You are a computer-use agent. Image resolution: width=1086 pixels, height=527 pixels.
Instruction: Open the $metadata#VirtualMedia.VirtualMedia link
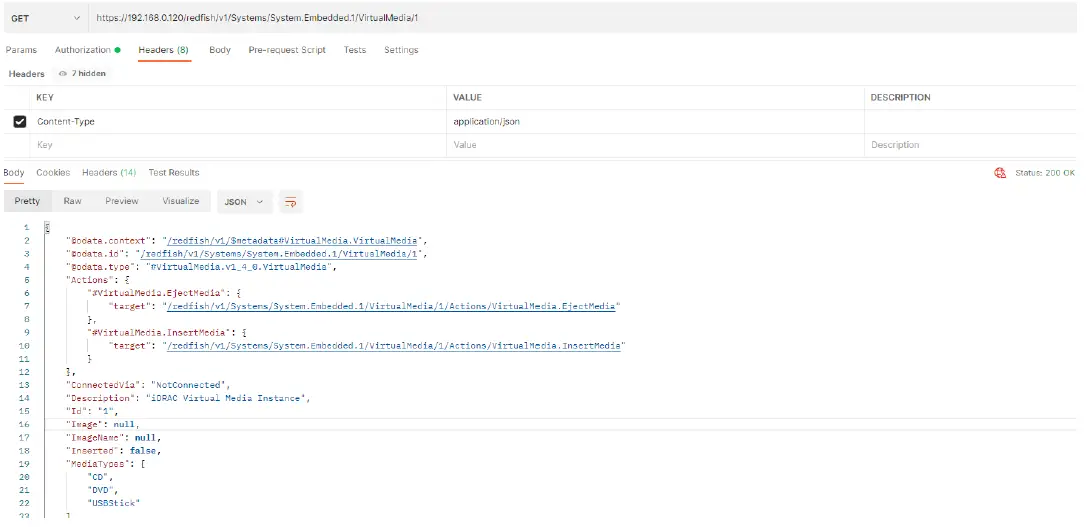coord(293,241)
